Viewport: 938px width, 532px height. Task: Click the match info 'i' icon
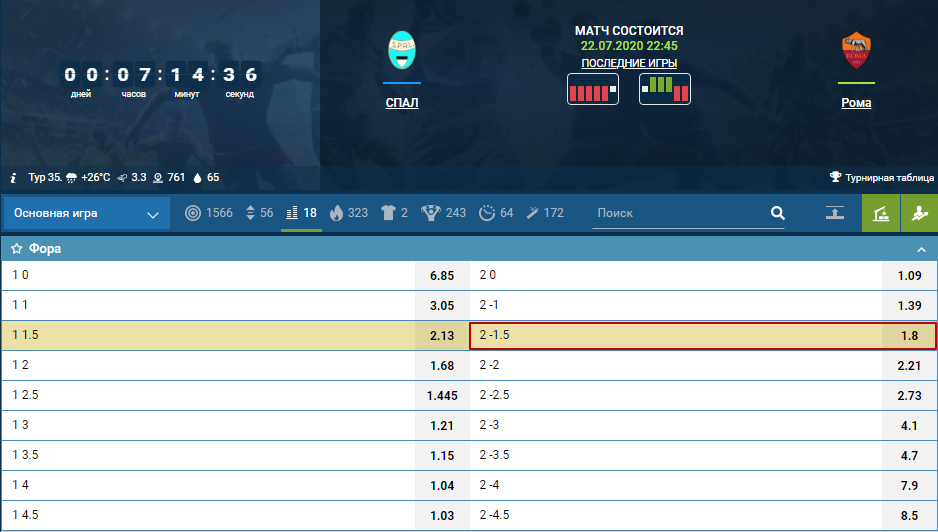pos(14,177)
